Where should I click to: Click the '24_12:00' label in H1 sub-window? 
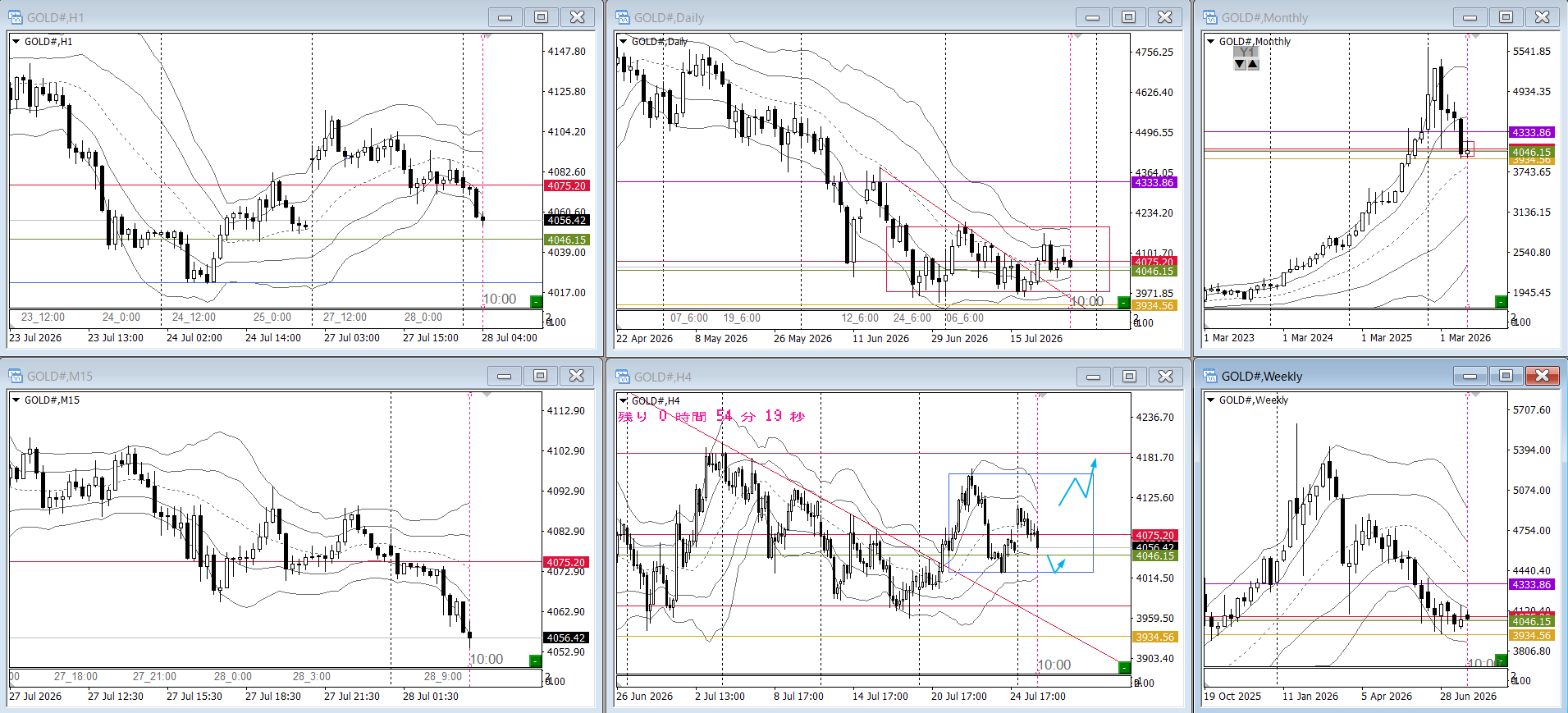click(194, 318)
